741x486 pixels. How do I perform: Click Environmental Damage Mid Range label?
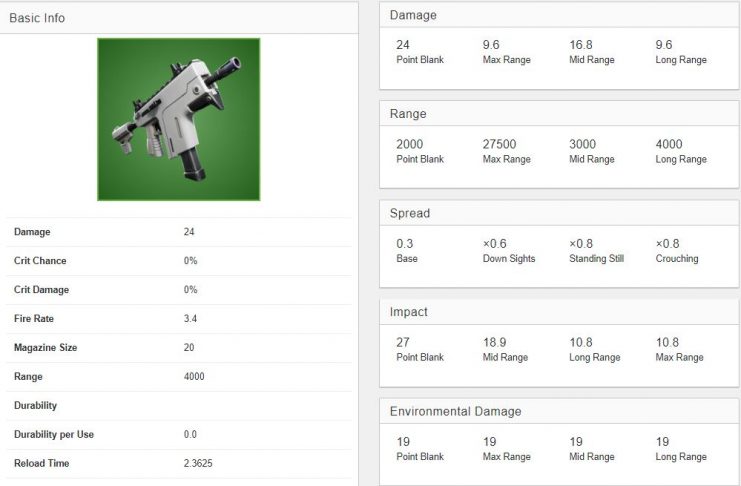point(592,457)
